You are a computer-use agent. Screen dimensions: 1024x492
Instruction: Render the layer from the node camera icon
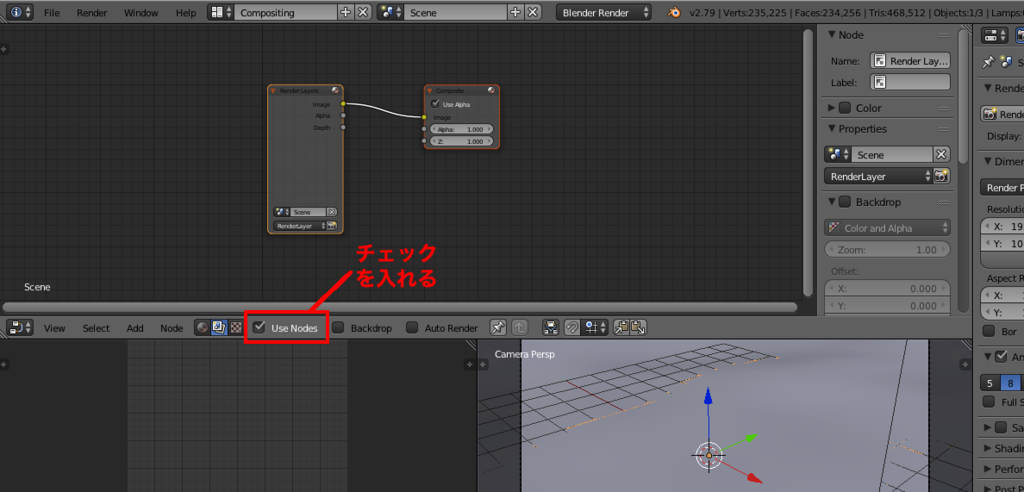click(332, 226)
